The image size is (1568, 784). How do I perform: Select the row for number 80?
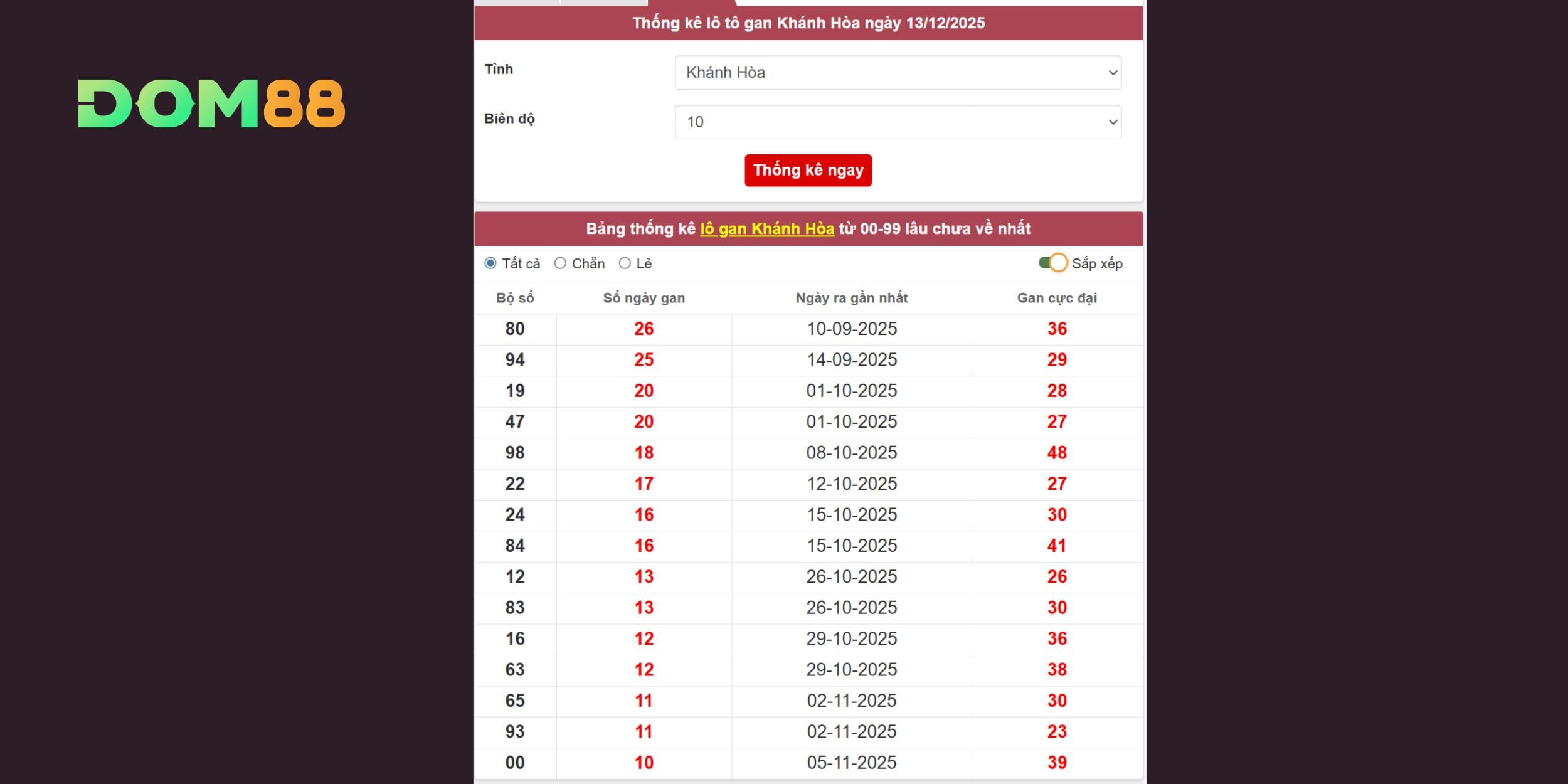515,329
